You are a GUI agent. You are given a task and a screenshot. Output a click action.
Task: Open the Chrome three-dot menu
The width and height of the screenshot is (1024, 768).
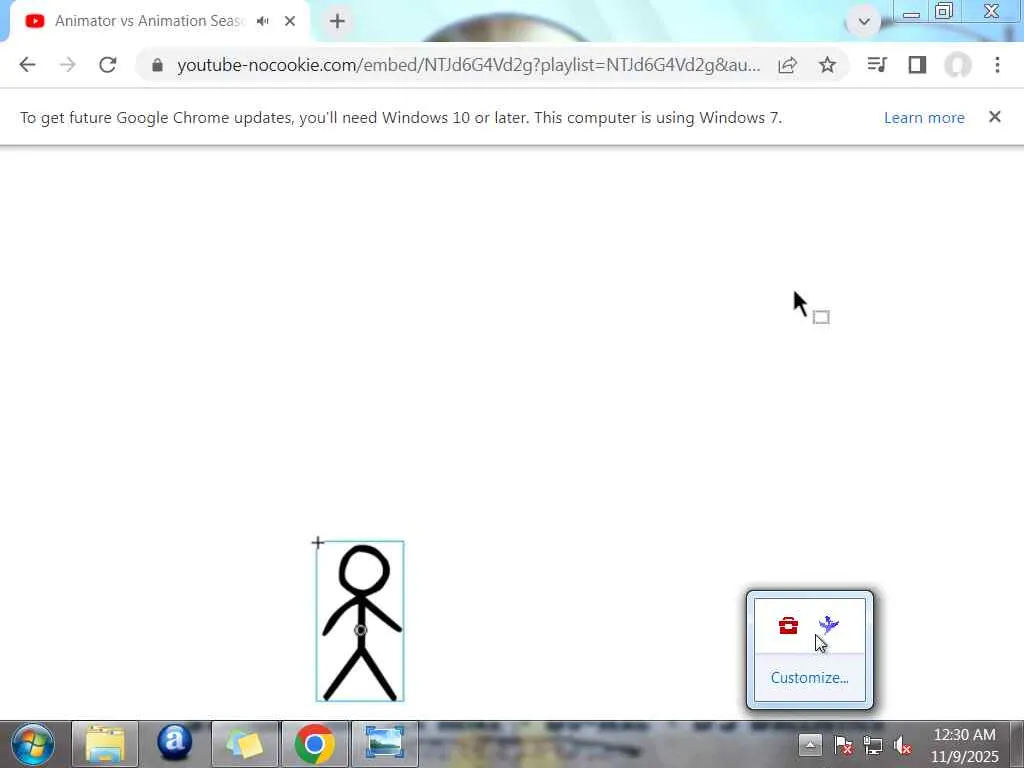pos(997,65)
